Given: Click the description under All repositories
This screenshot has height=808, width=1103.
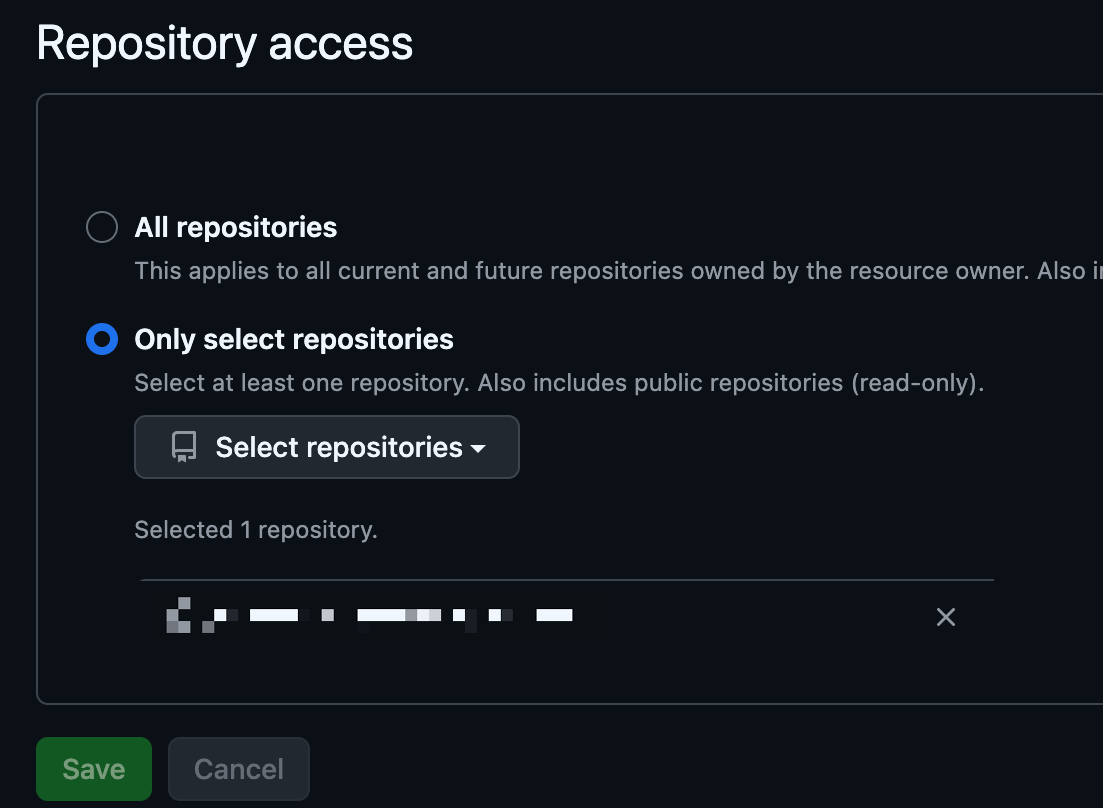Looking at the screenshot, I should pyautogui.click(x=600, y=271).
